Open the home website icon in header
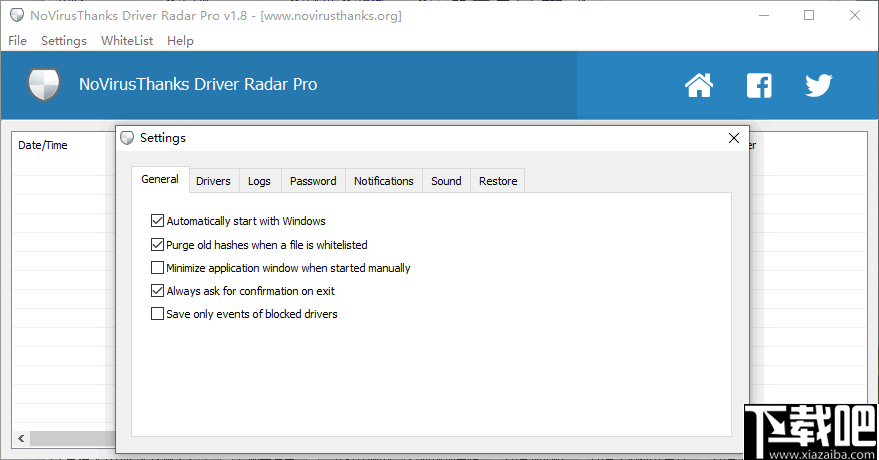Image resolution: width=879 pixels, height=460 pixels. coord(699,85)
